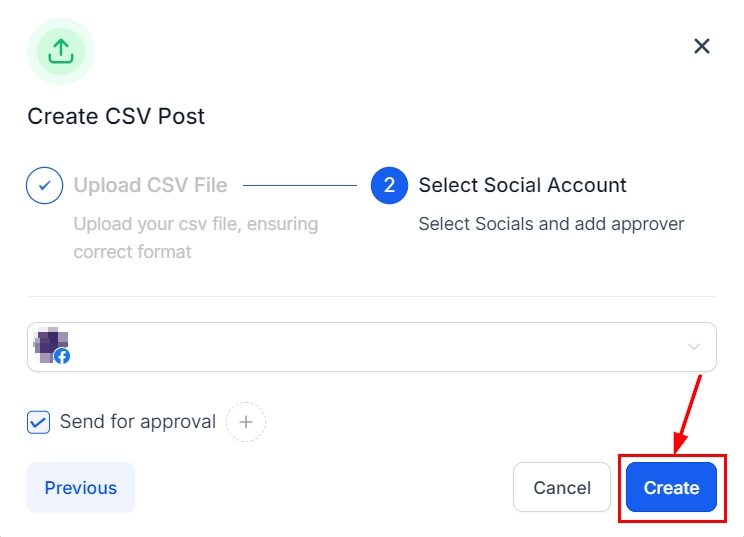The height and width of the screenshot is (537, 744).
Task: Toggle the Send for approval checkbox
Action: [x=38, y=422]
